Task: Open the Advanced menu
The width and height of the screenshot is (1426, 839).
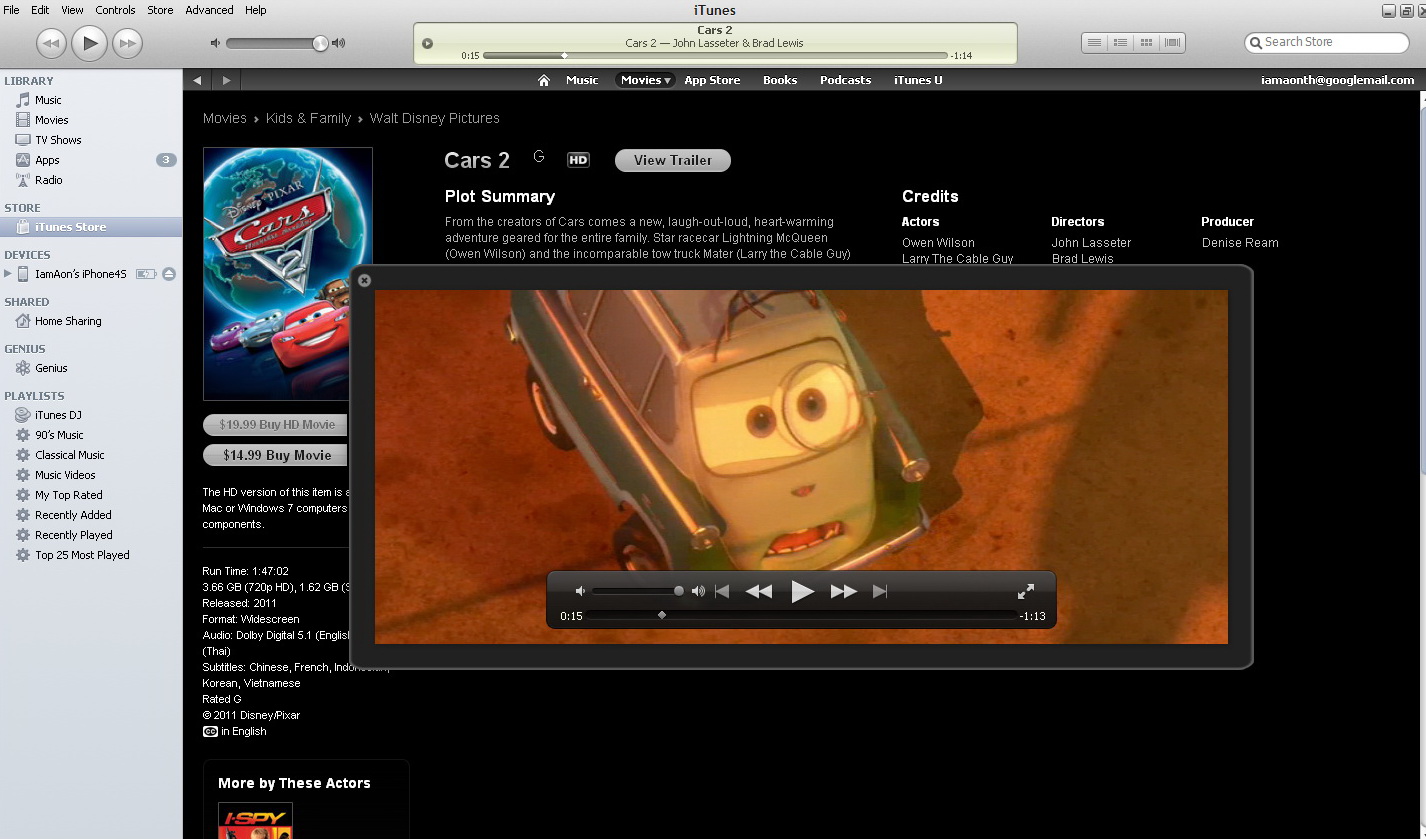Action: pyautogui.click(x=209, y=10)
